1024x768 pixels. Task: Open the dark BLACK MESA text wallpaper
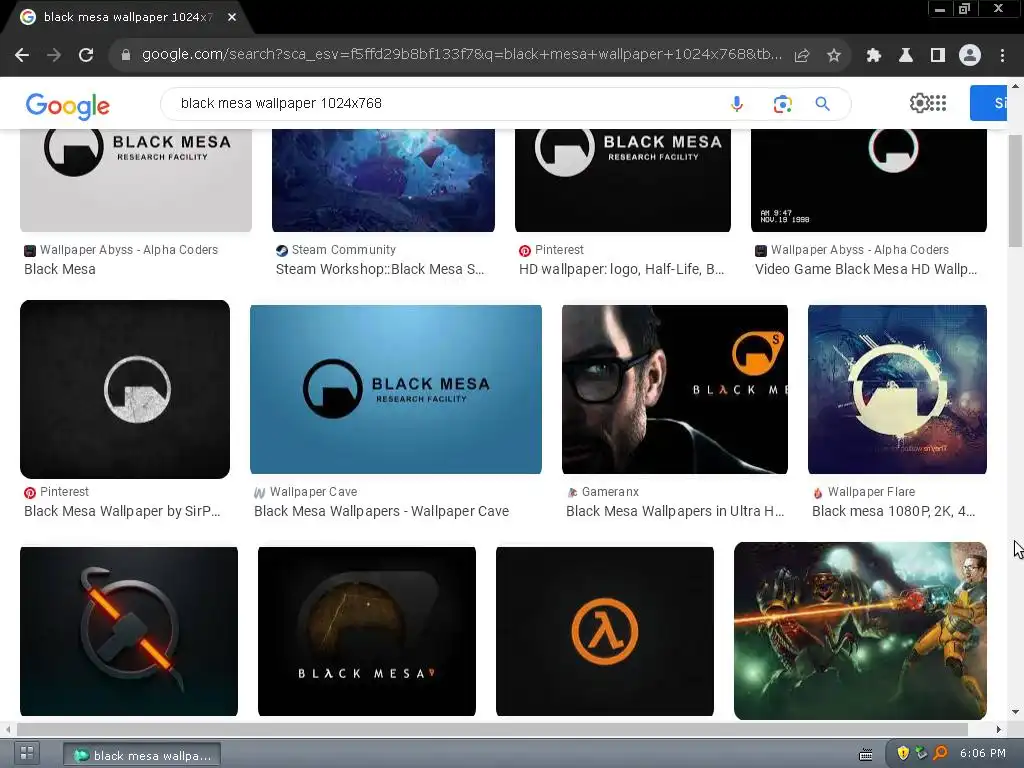click(x=366, y=632)
